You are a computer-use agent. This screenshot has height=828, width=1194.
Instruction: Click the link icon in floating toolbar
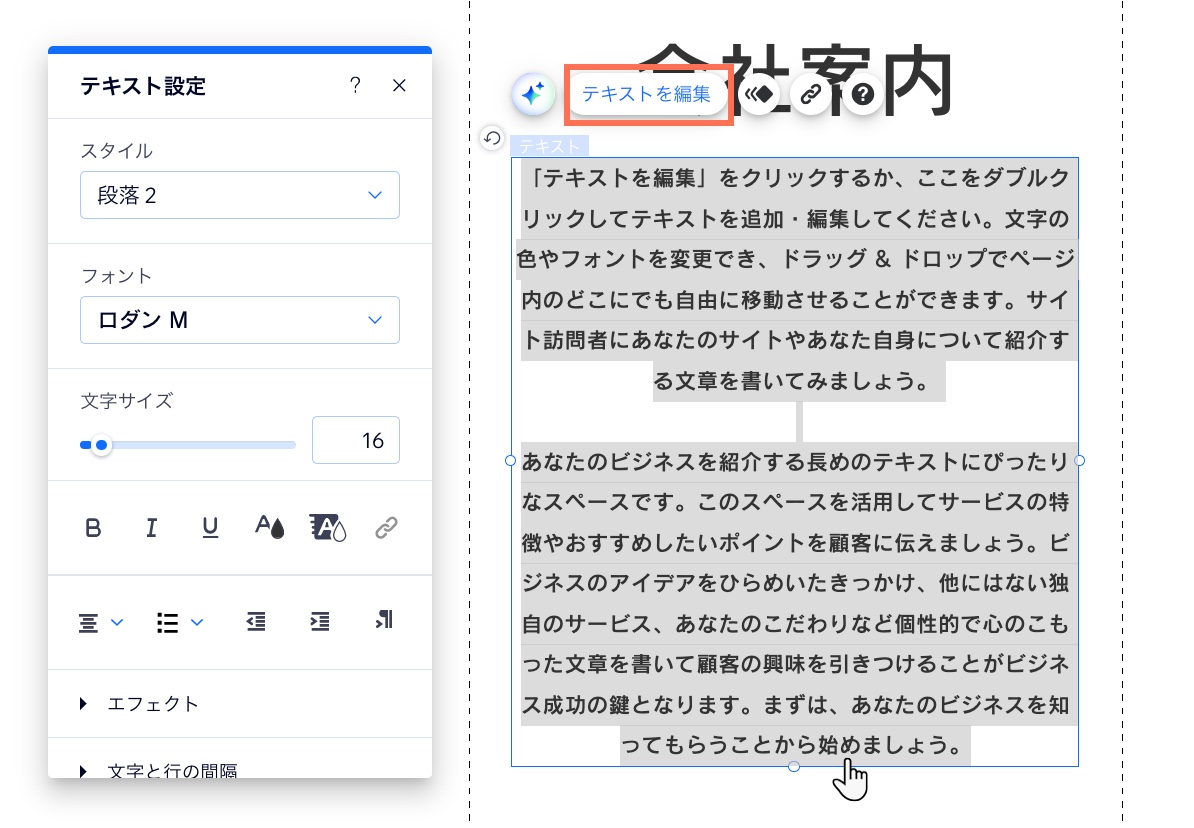click(x=811, y=95)
